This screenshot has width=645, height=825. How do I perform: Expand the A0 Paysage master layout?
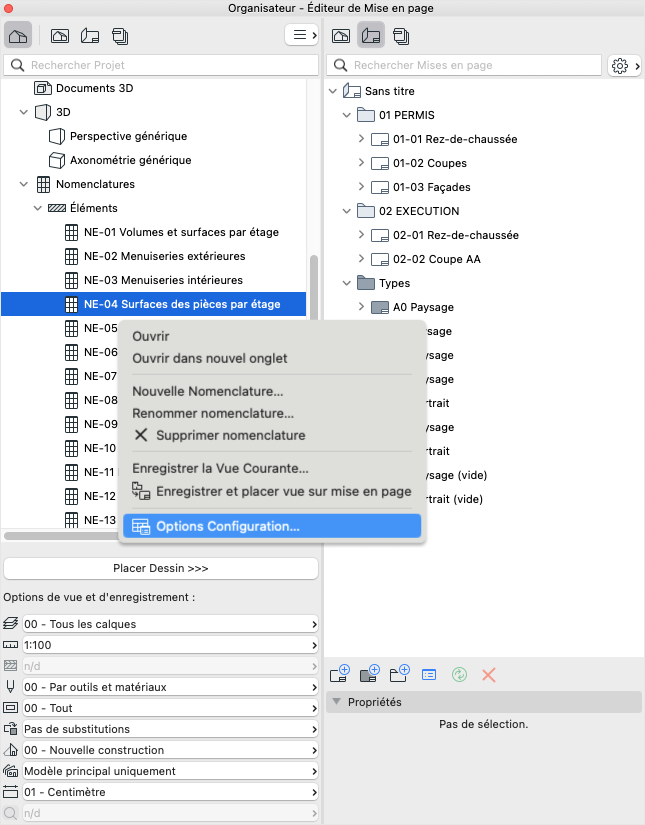point(361,306)
